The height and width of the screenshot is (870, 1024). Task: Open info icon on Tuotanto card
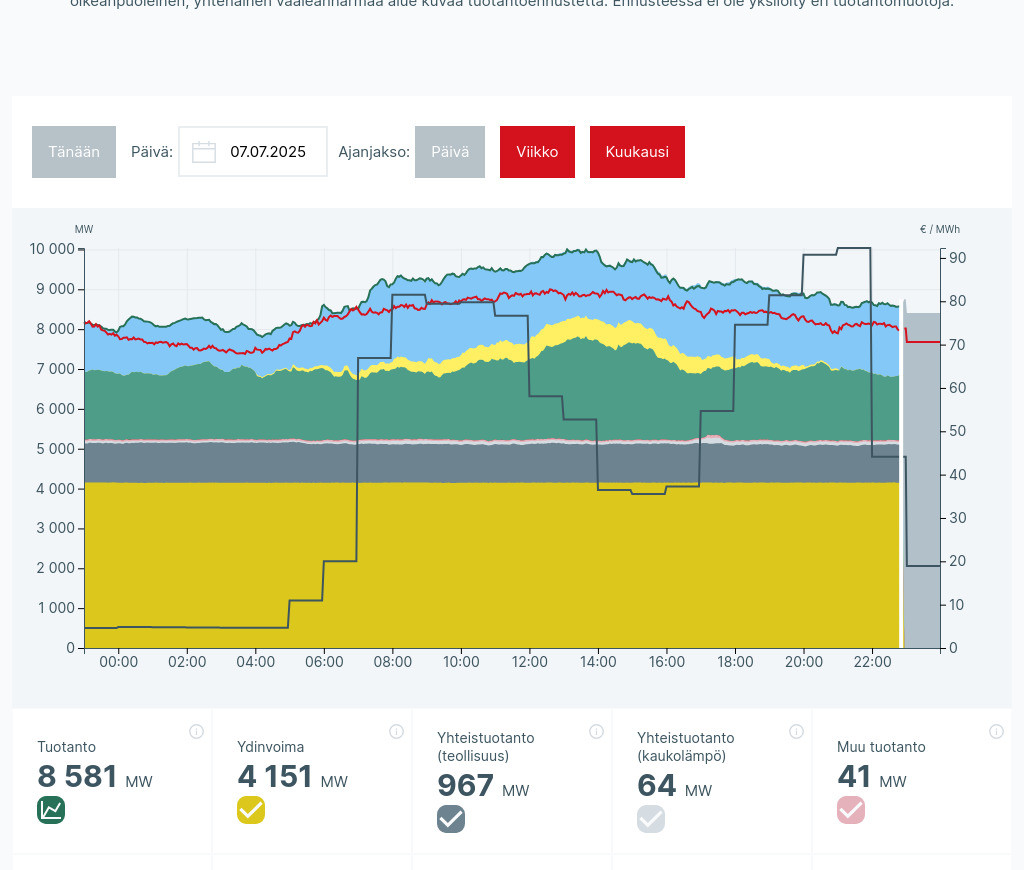point(196,732)
